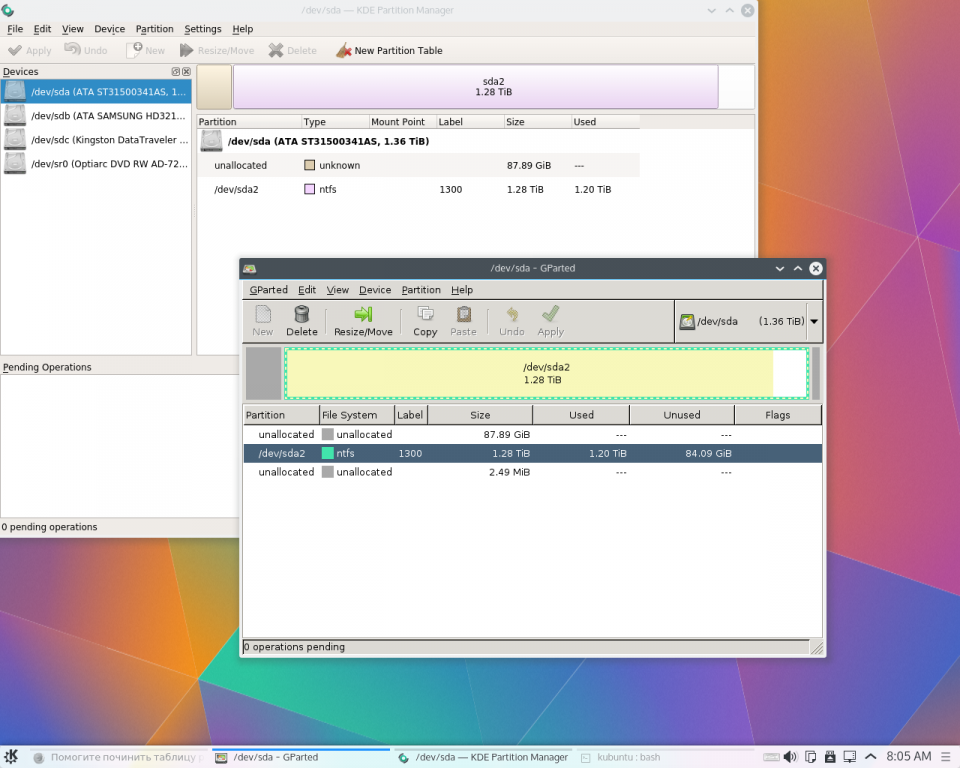Select /dev/sdc Kingston DataTraveler device

[96, 140]
